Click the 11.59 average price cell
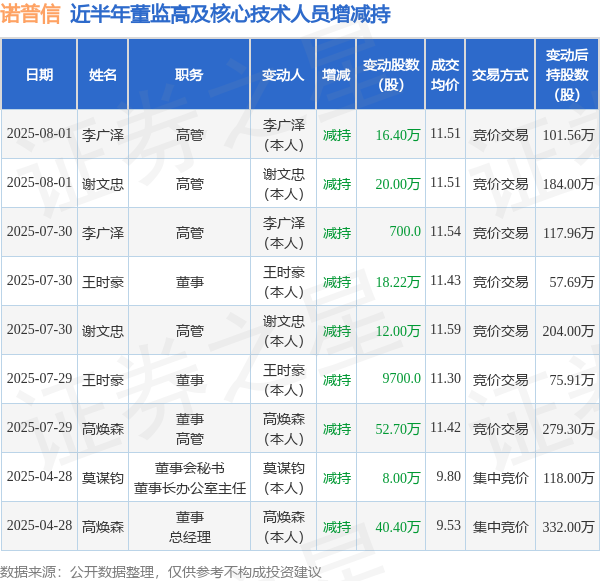 tap(445, 330)
